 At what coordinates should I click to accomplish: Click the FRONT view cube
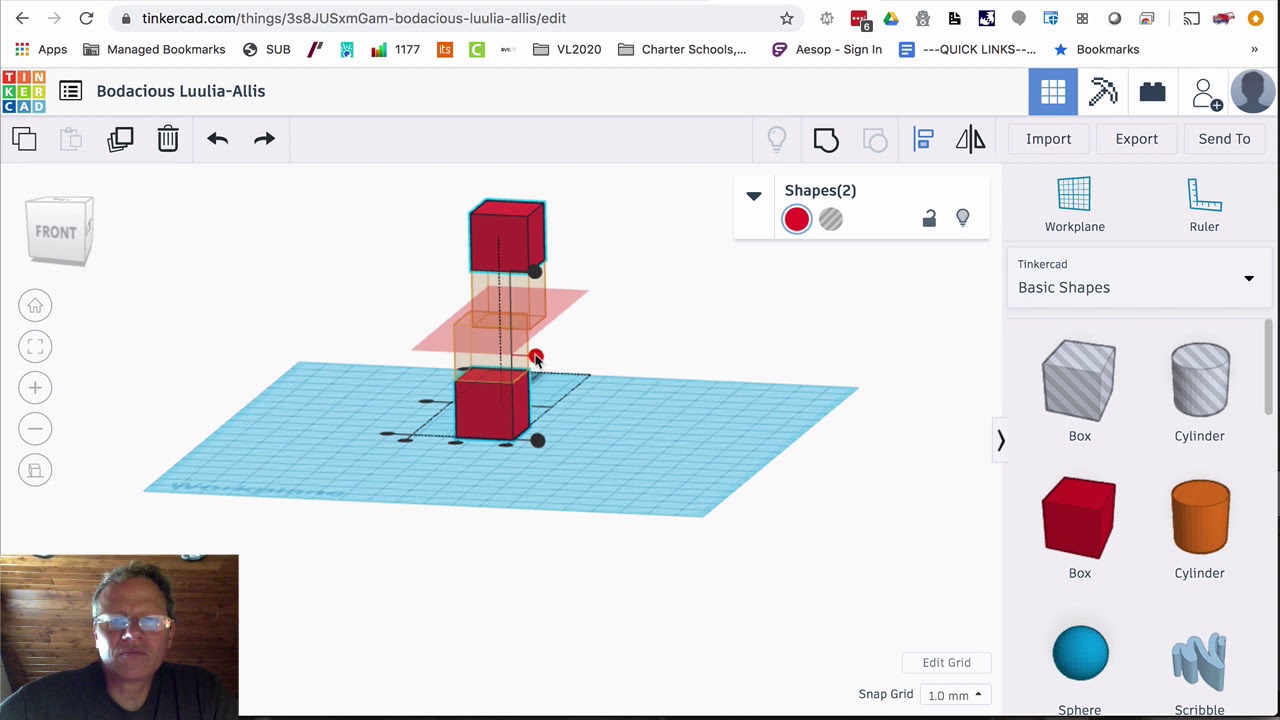[x=59, y=232]
